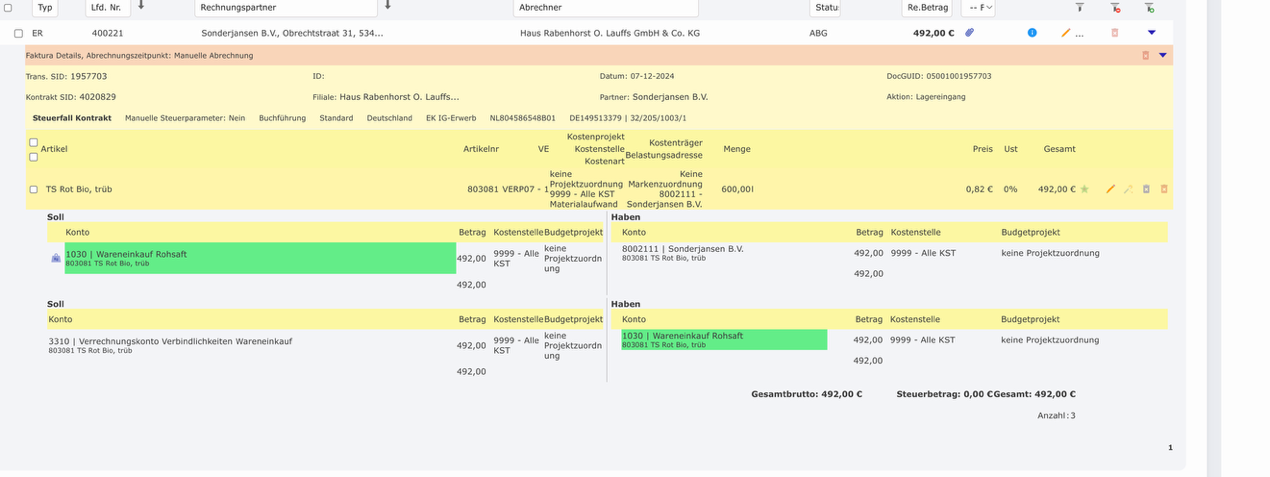Tick the checkbox for ER invoice 400221
This screenshot has width=1270, height=477.
point(18,33)
